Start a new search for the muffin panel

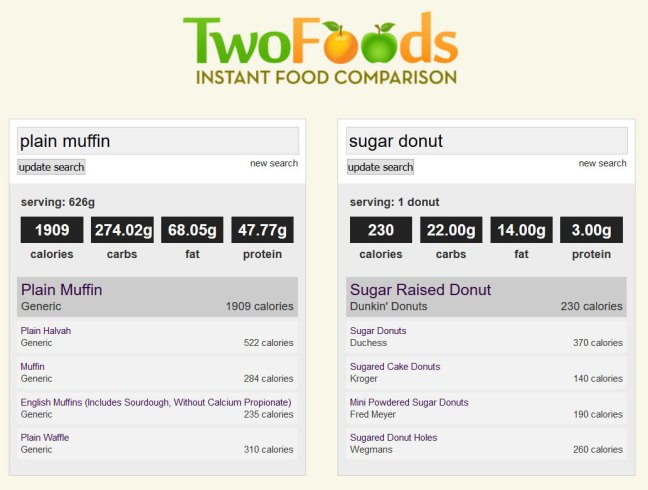(x=274, y=163)
